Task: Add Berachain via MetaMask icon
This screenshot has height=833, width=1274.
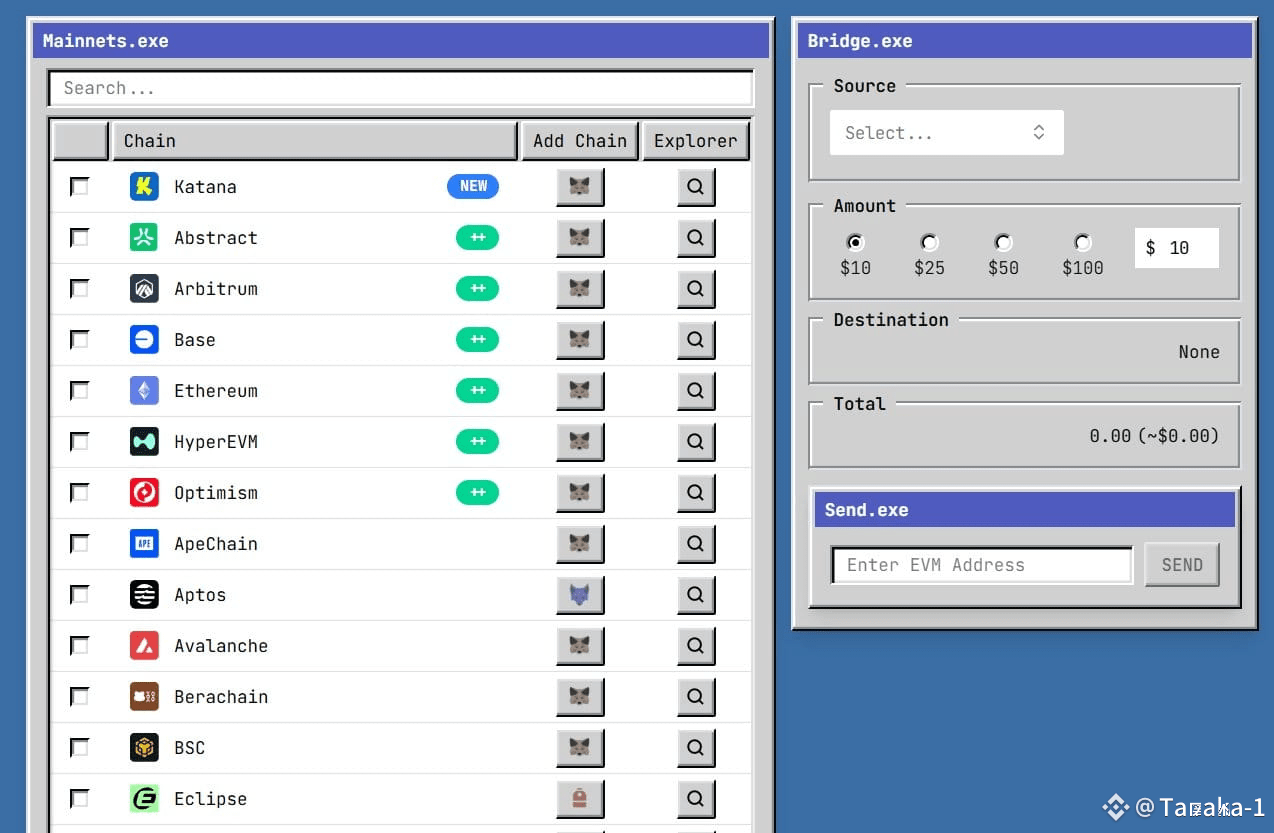Action: pos(580,697)
